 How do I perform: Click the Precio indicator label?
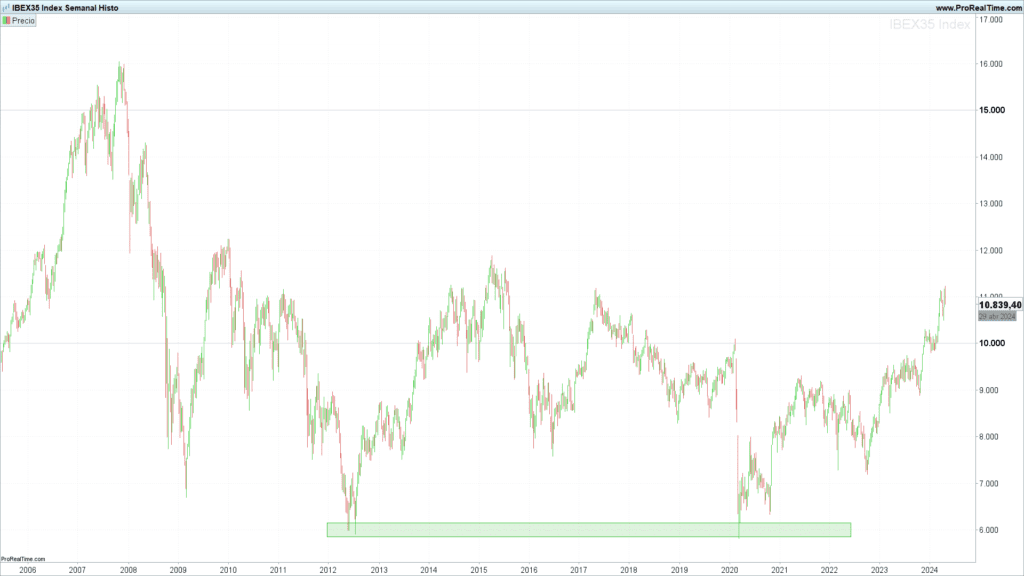point(23,21)
